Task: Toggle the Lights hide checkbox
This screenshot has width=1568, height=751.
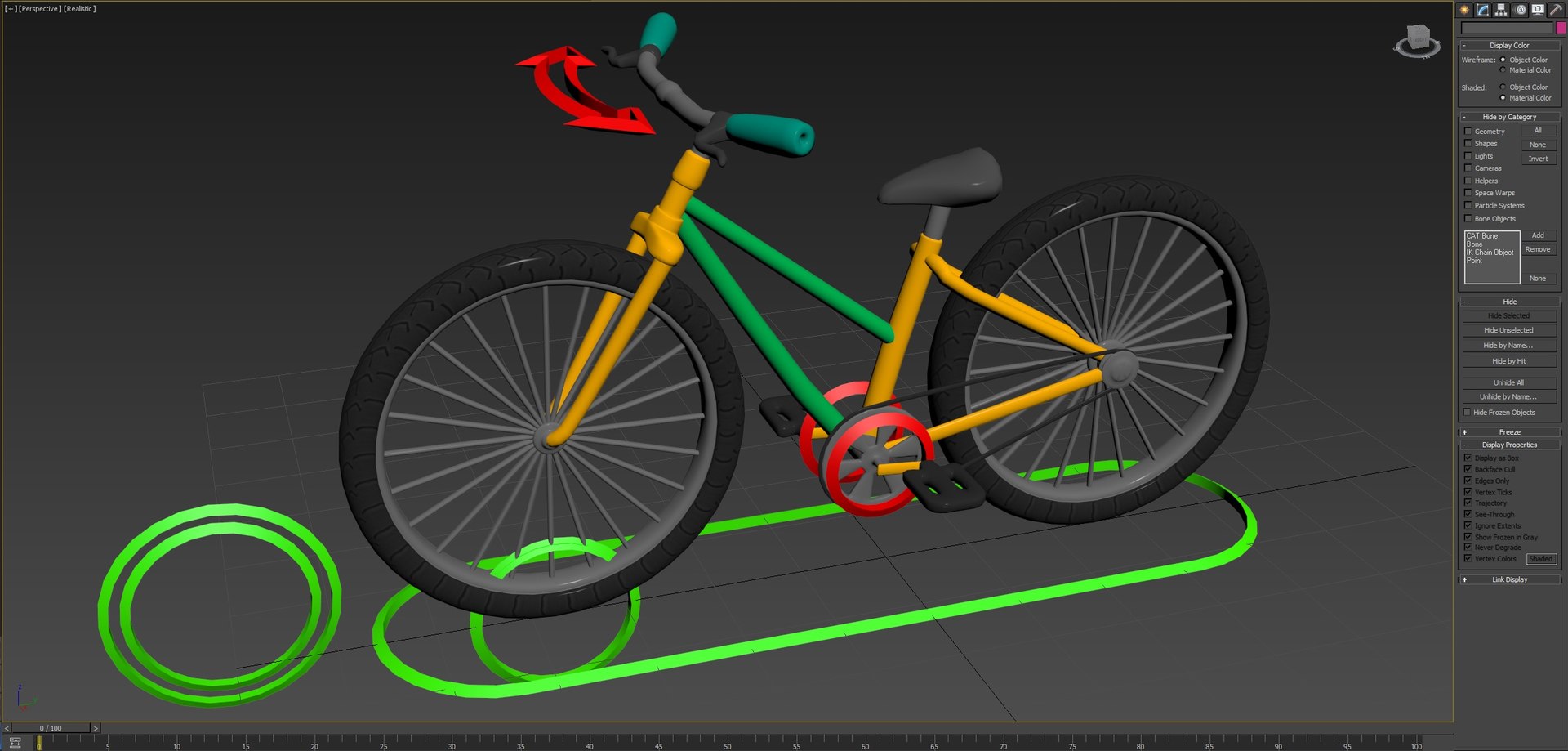Action: (x=1468, y=156)
